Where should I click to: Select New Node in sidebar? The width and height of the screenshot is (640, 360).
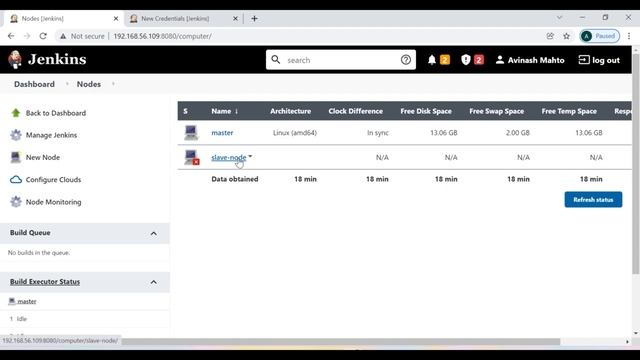43,157
